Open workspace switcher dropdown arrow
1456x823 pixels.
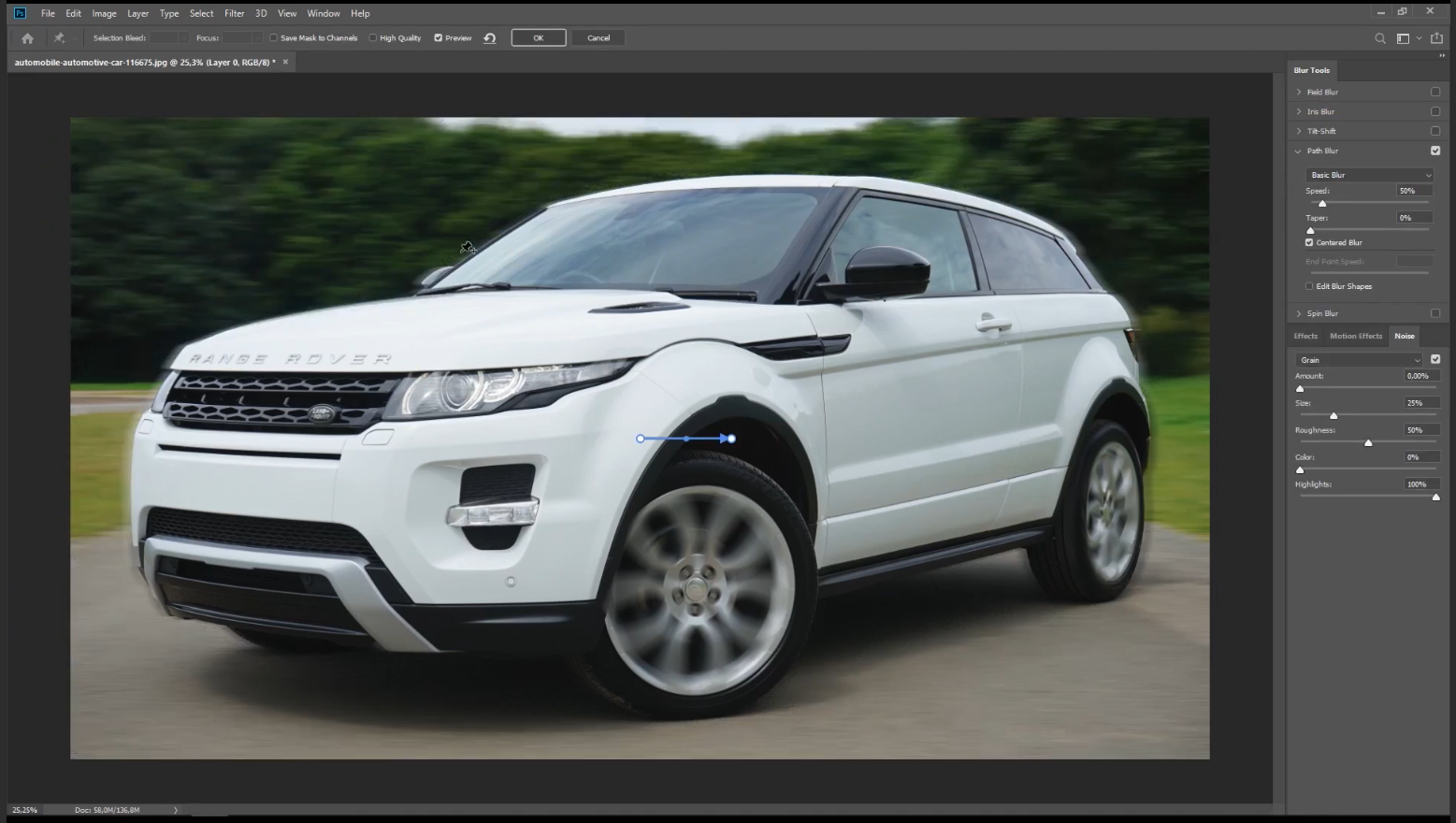point(1419,38)
